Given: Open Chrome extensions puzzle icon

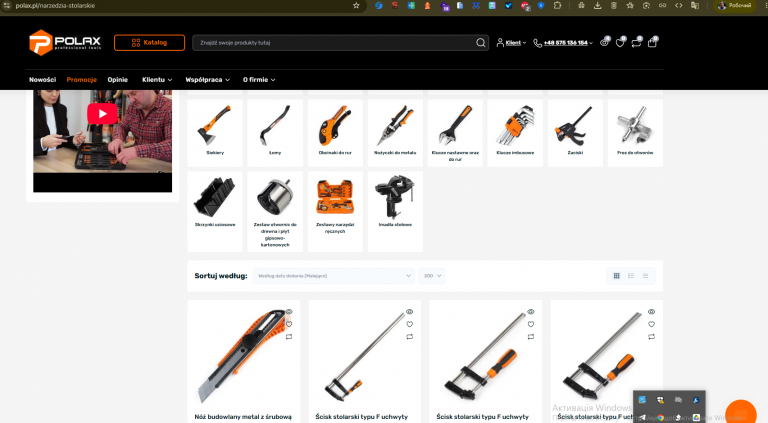Looking at the screenshot, I should [x=557, y=5].
